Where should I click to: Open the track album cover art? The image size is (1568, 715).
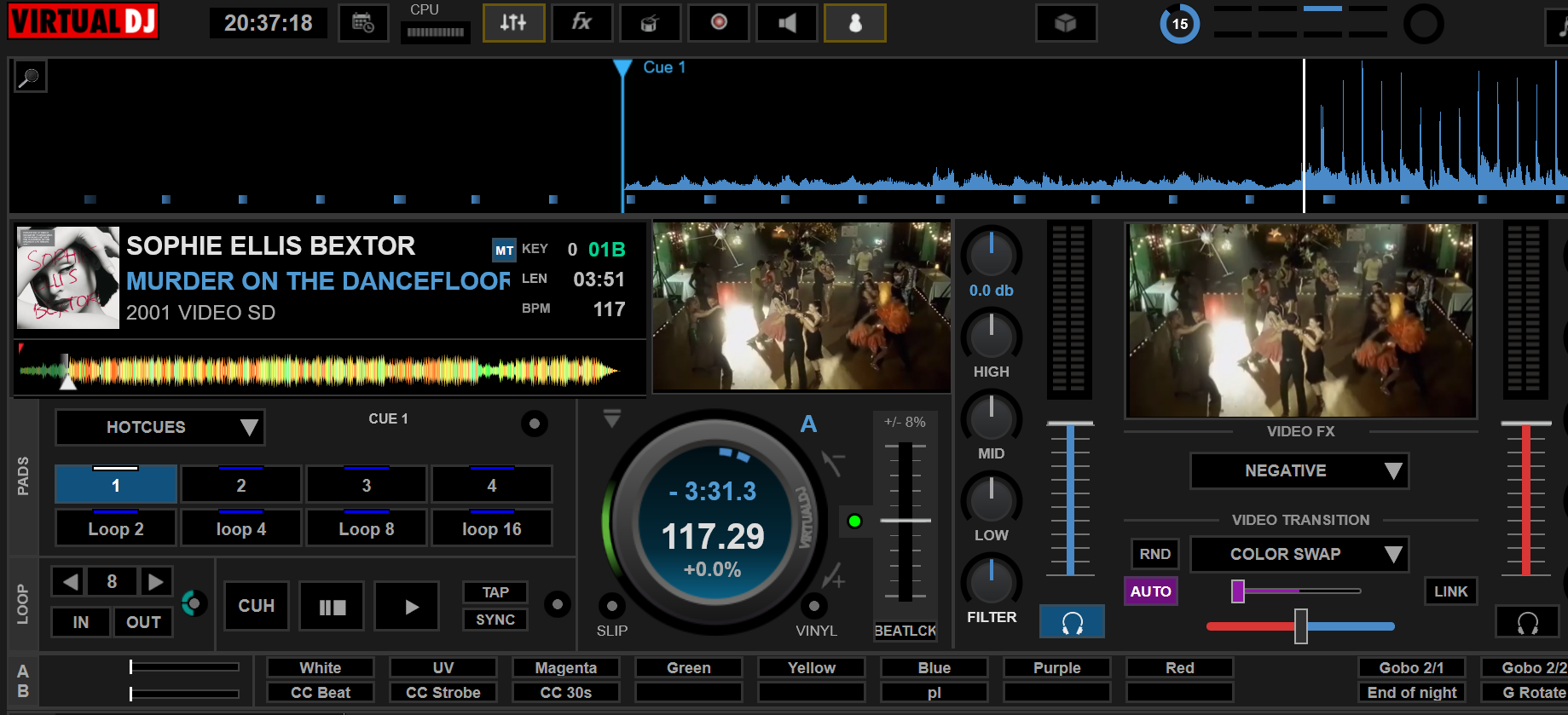tap(68, 278)
